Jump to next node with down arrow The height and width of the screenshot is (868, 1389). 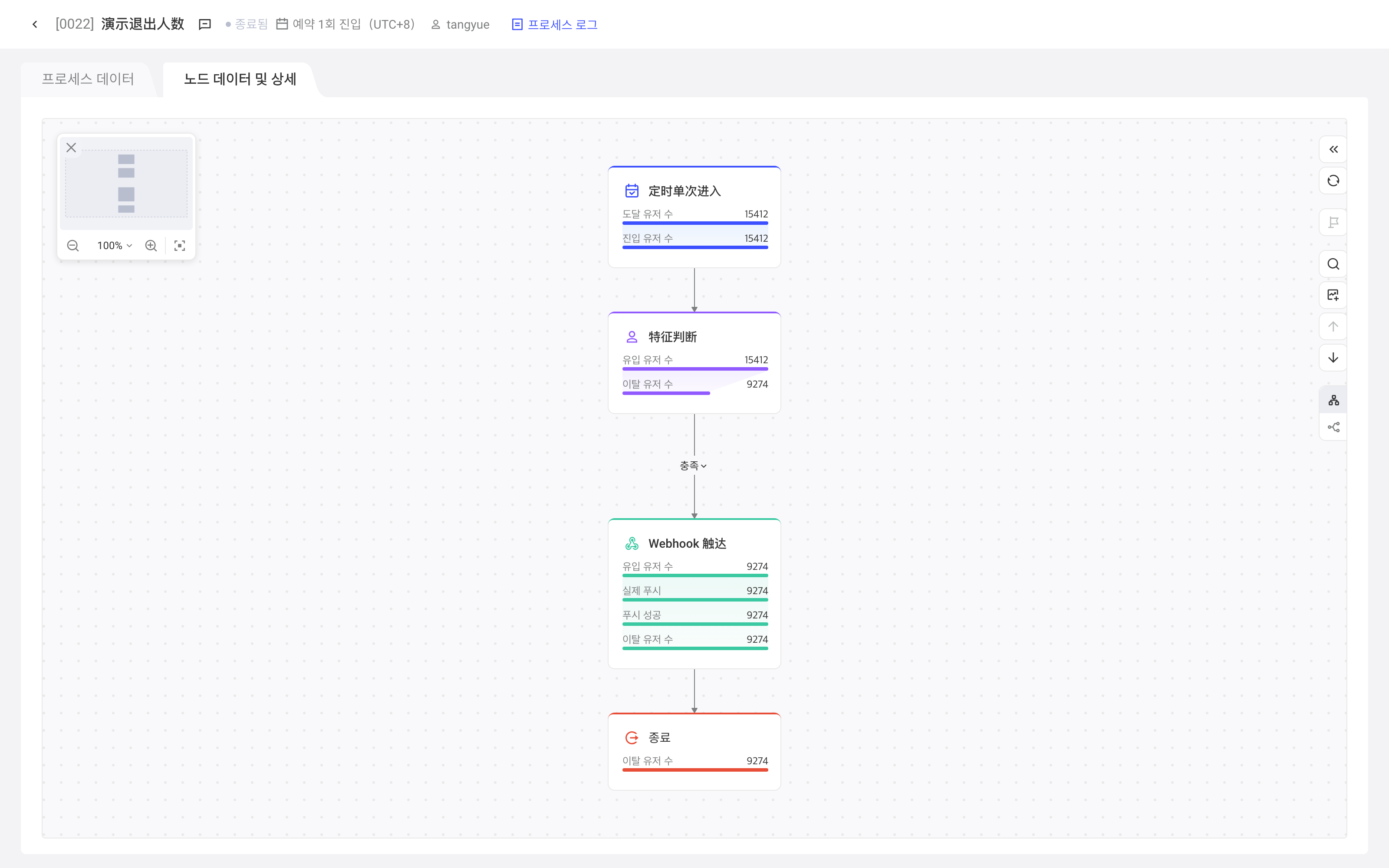click(x=1333, y=358)
